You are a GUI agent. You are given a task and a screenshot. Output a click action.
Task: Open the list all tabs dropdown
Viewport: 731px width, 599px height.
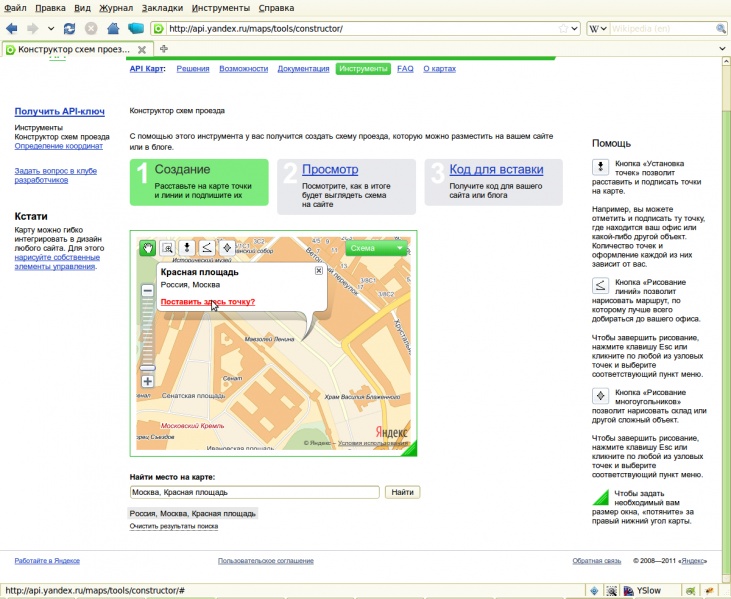[722, 48]
